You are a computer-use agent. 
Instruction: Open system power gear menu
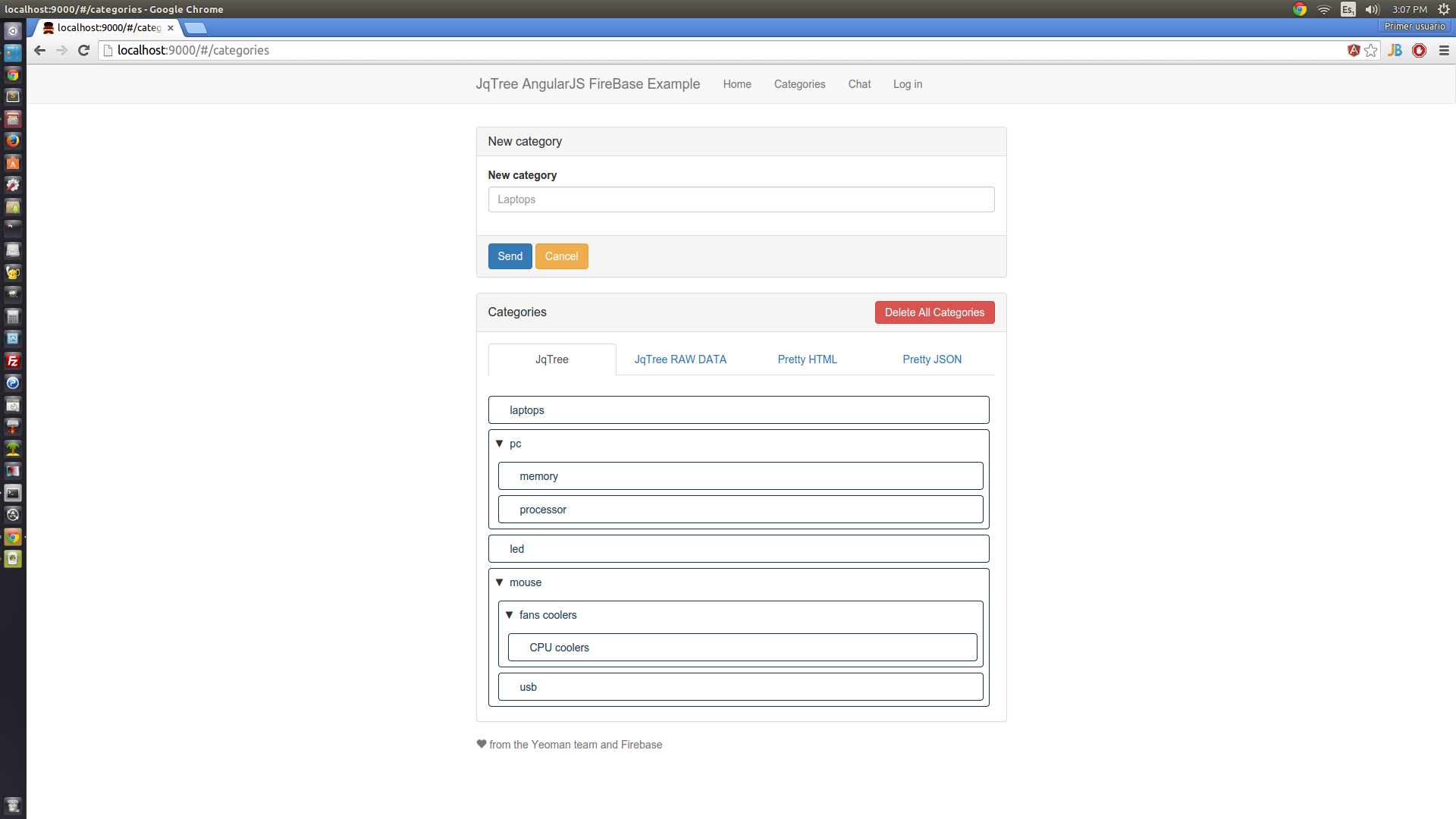click(1444, 9)
